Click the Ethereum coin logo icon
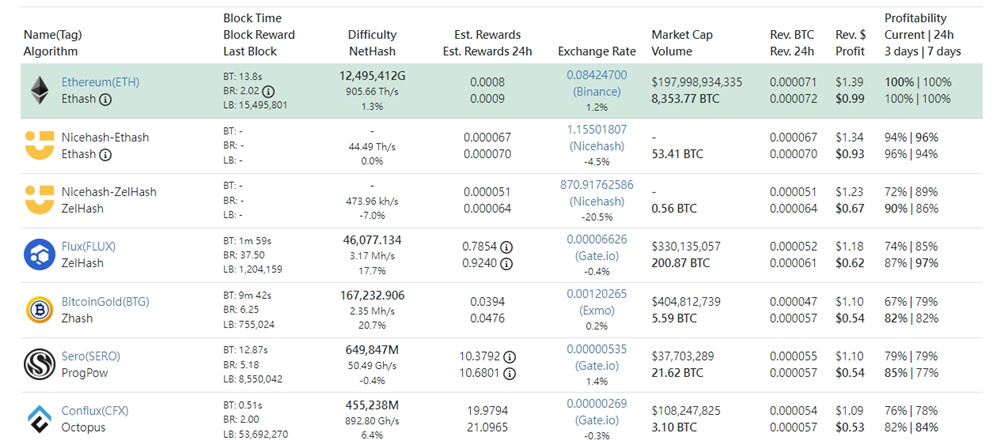This screenshot has height=440, width=1000. (39, 90)
